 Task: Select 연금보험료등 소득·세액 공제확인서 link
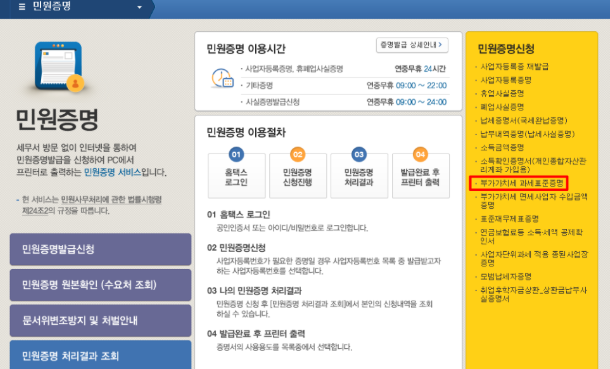(531, 236)
